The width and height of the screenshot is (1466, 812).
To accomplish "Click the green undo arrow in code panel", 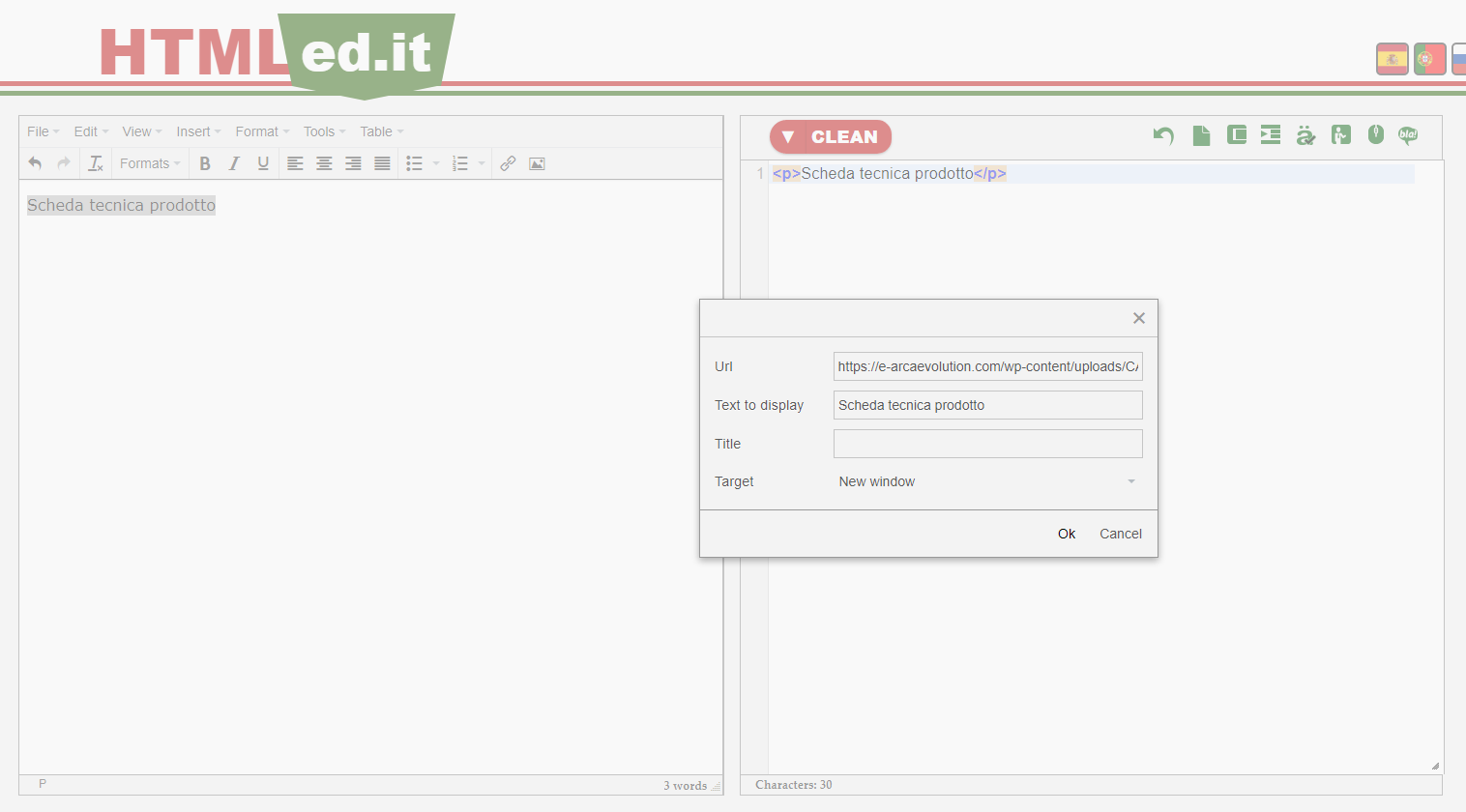I will pos(1163,135).
